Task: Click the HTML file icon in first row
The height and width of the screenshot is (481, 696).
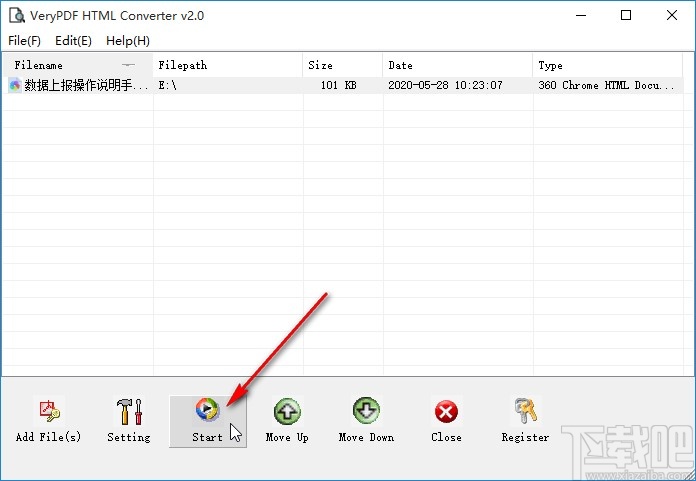Action: pyautogui.click(x=15, y=85)
